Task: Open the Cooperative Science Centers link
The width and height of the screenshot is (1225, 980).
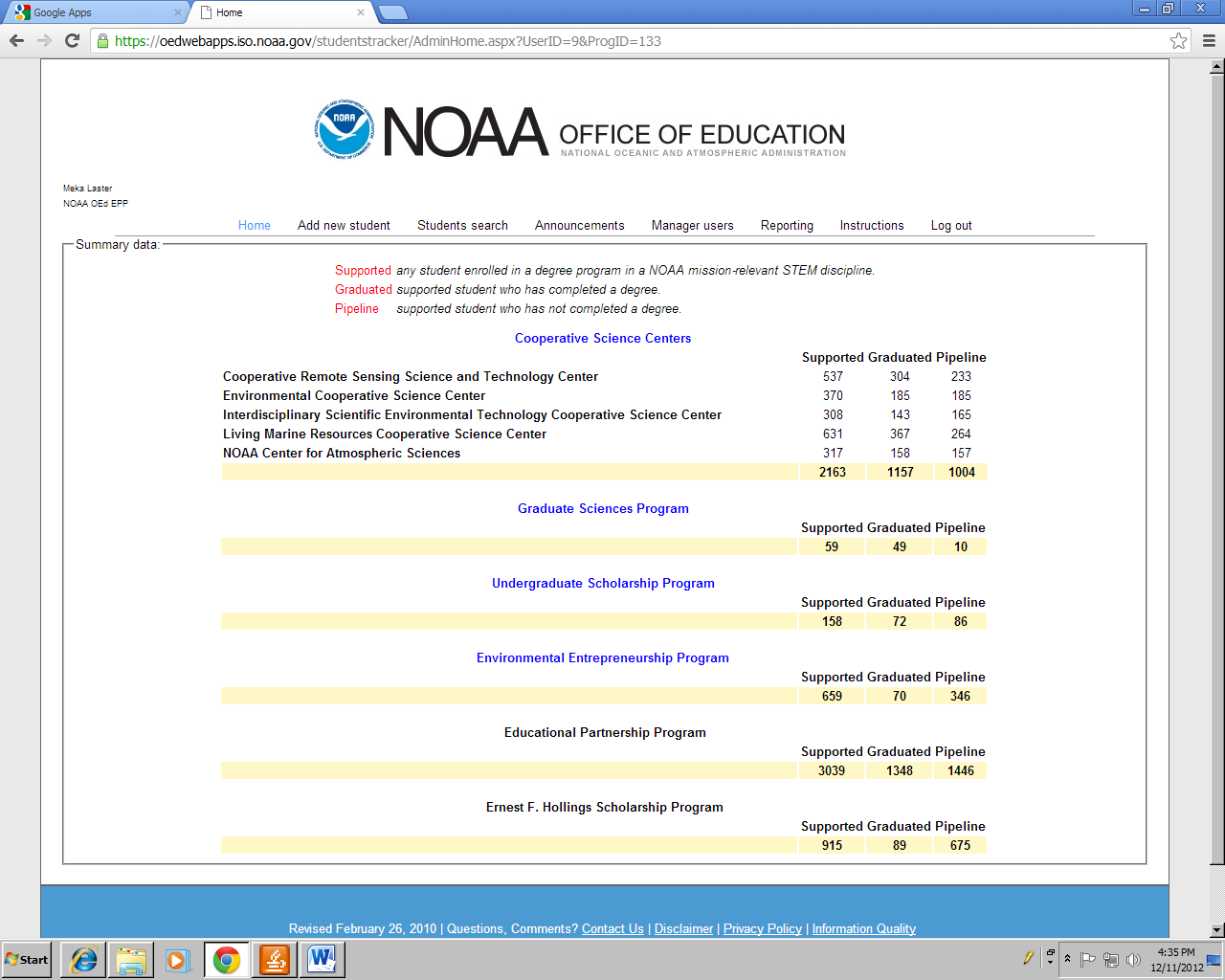Action: pos(603,339)
